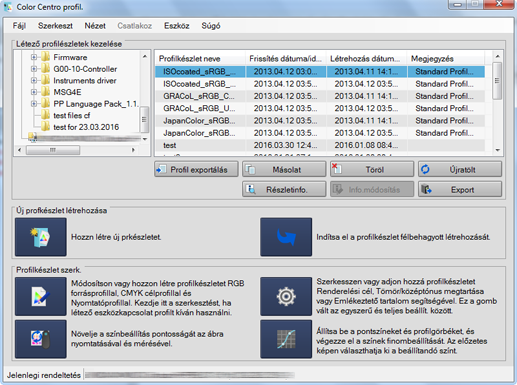Open the gear settings profile edit tile
Image resolution: width=517 pixels, height=385 pixels.
click(x=286, y=297)
